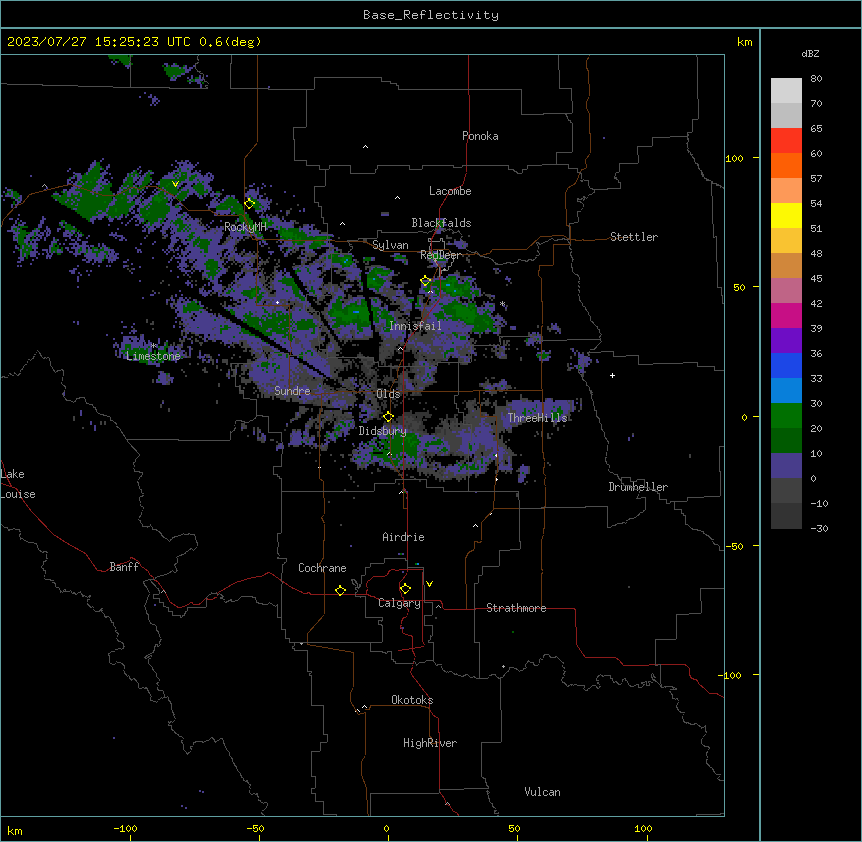The width and height of the screenshot is (862, 842).
Task: Click the Lake Louise map label
Action: coord(18,484)
